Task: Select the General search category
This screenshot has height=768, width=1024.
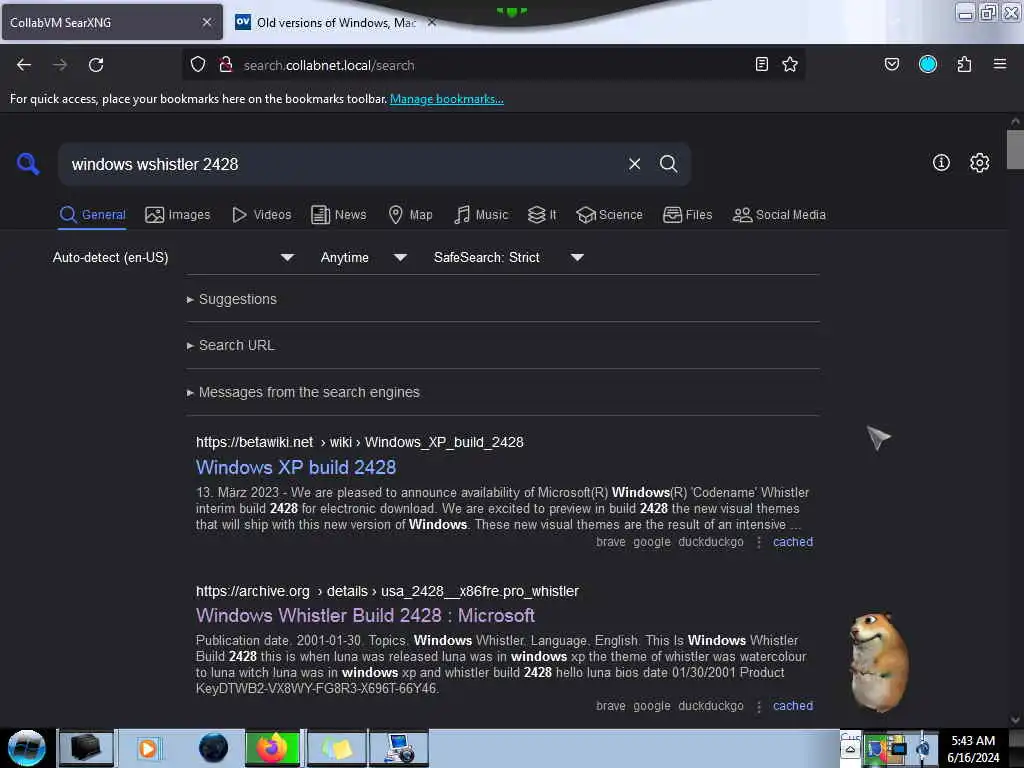Action: (92, 215)
